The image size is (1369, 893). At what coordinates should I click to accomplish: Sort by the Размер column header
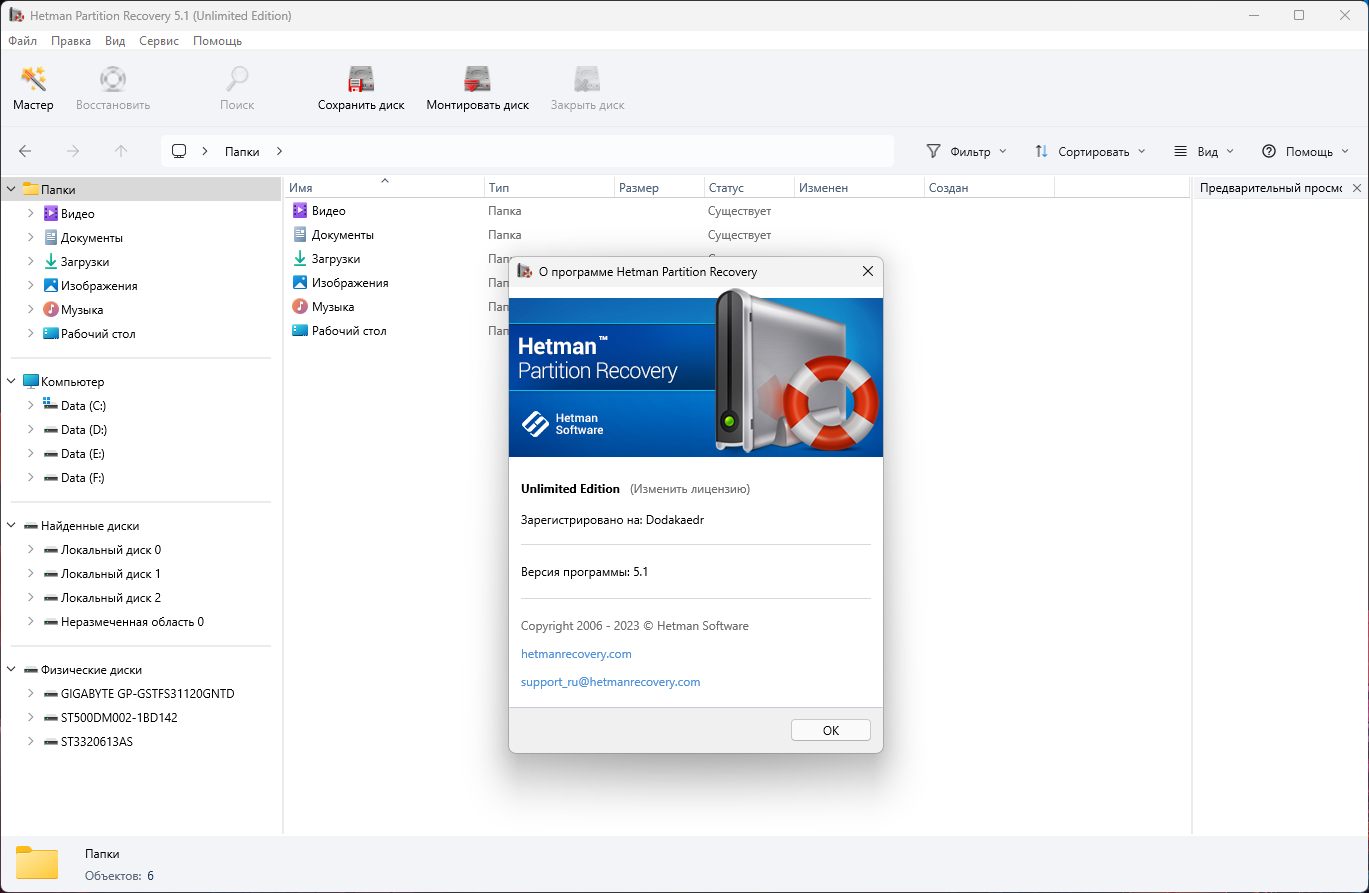click(x=659, y=188)
